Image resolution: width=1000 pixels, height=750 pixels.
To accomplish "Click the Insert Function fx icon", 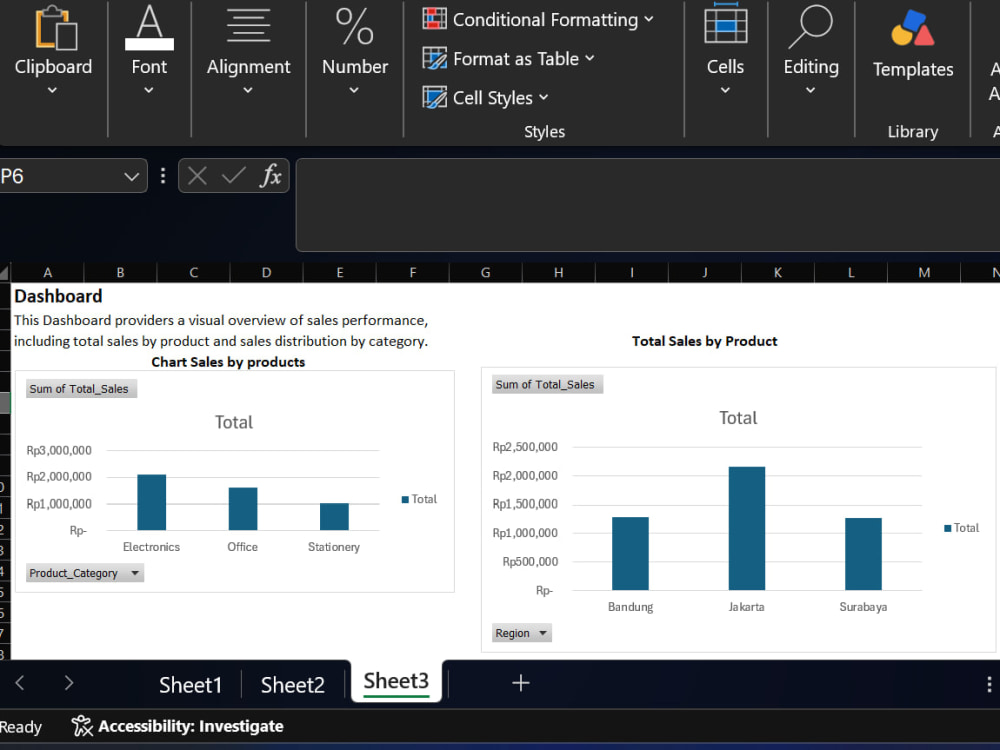I will pyautogui.click(x=270, y=175).
